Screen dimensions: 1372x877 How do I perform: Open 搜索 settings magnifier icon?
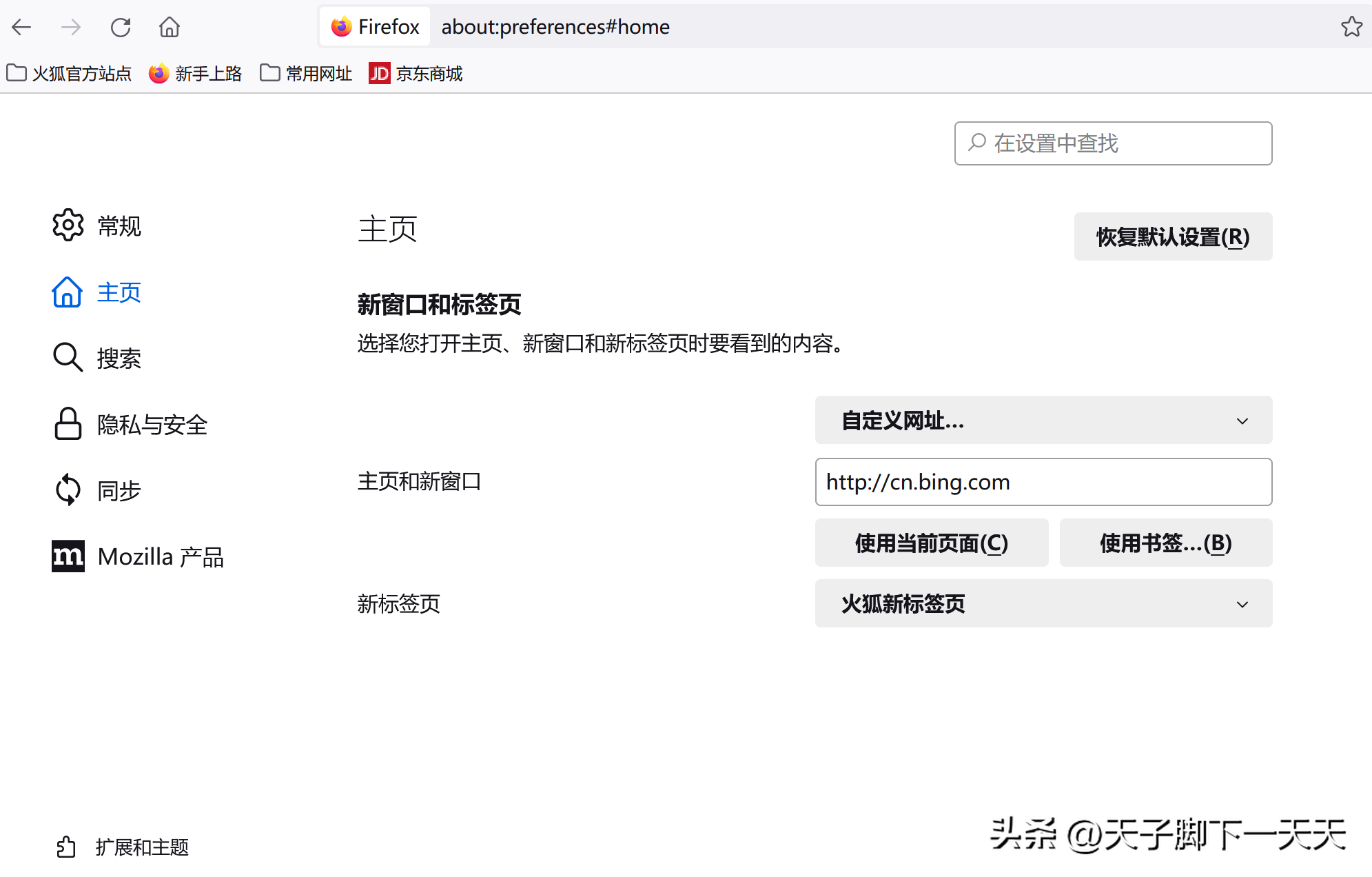[x=68, y=357]
